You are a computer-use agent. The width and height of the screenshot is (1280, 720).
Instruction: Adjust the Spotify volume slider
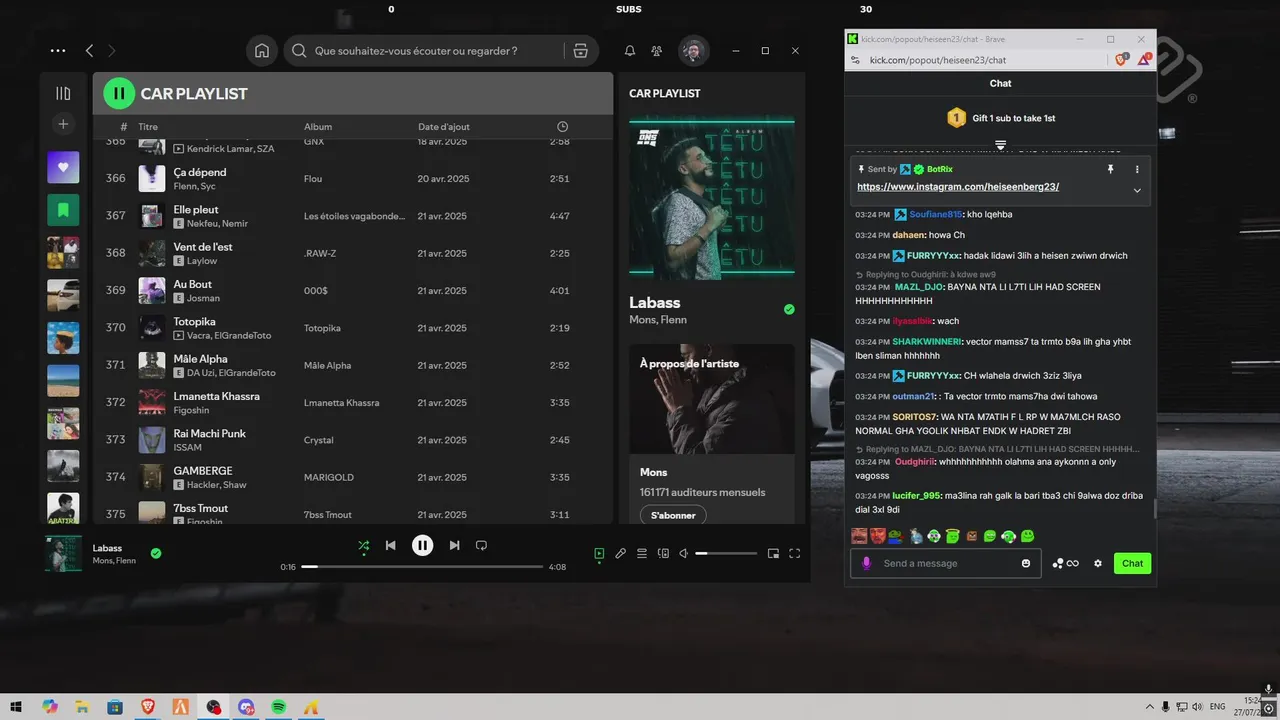click(726, 553)
